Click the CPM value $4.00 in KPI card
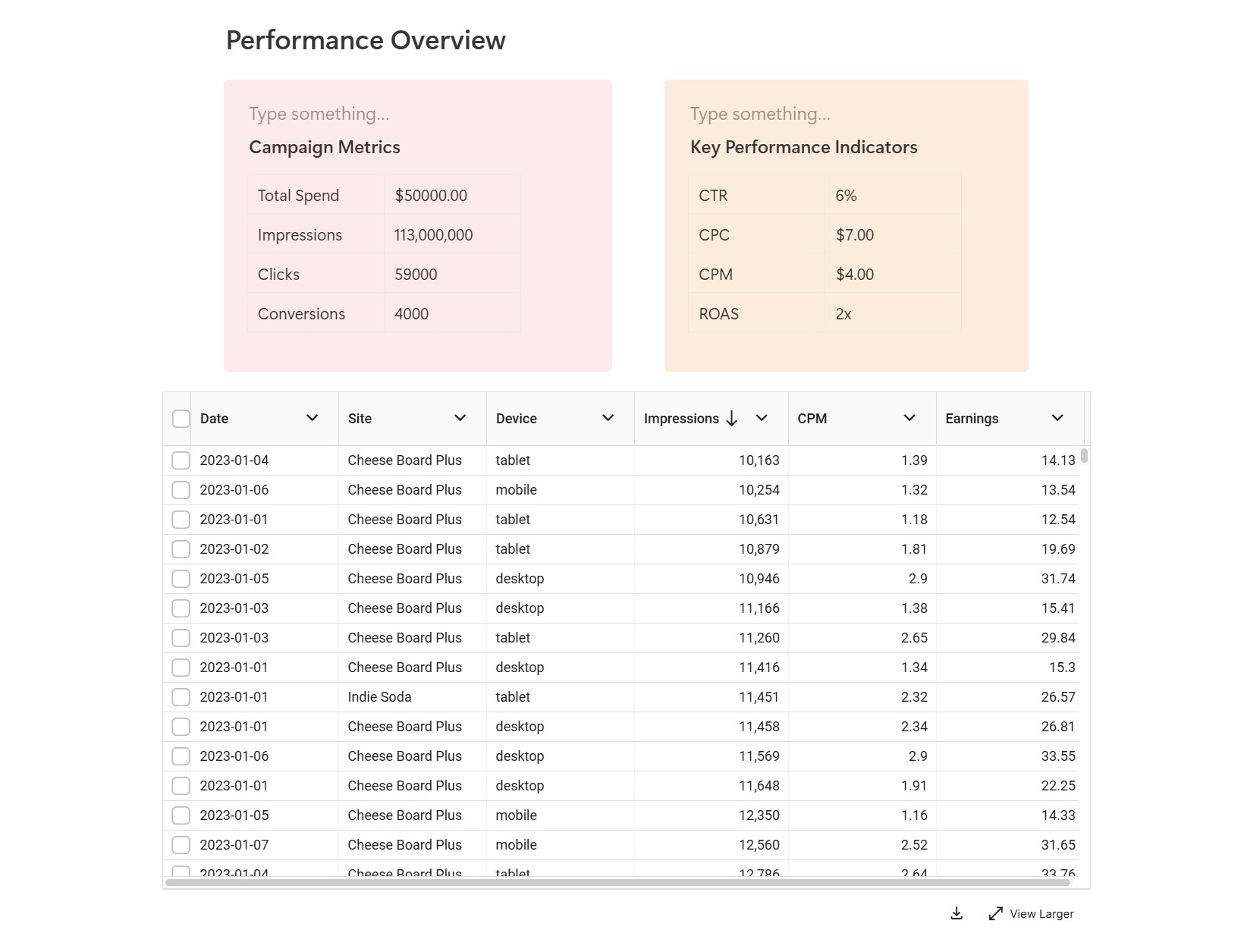1241x952 pixels. [855, 275]
